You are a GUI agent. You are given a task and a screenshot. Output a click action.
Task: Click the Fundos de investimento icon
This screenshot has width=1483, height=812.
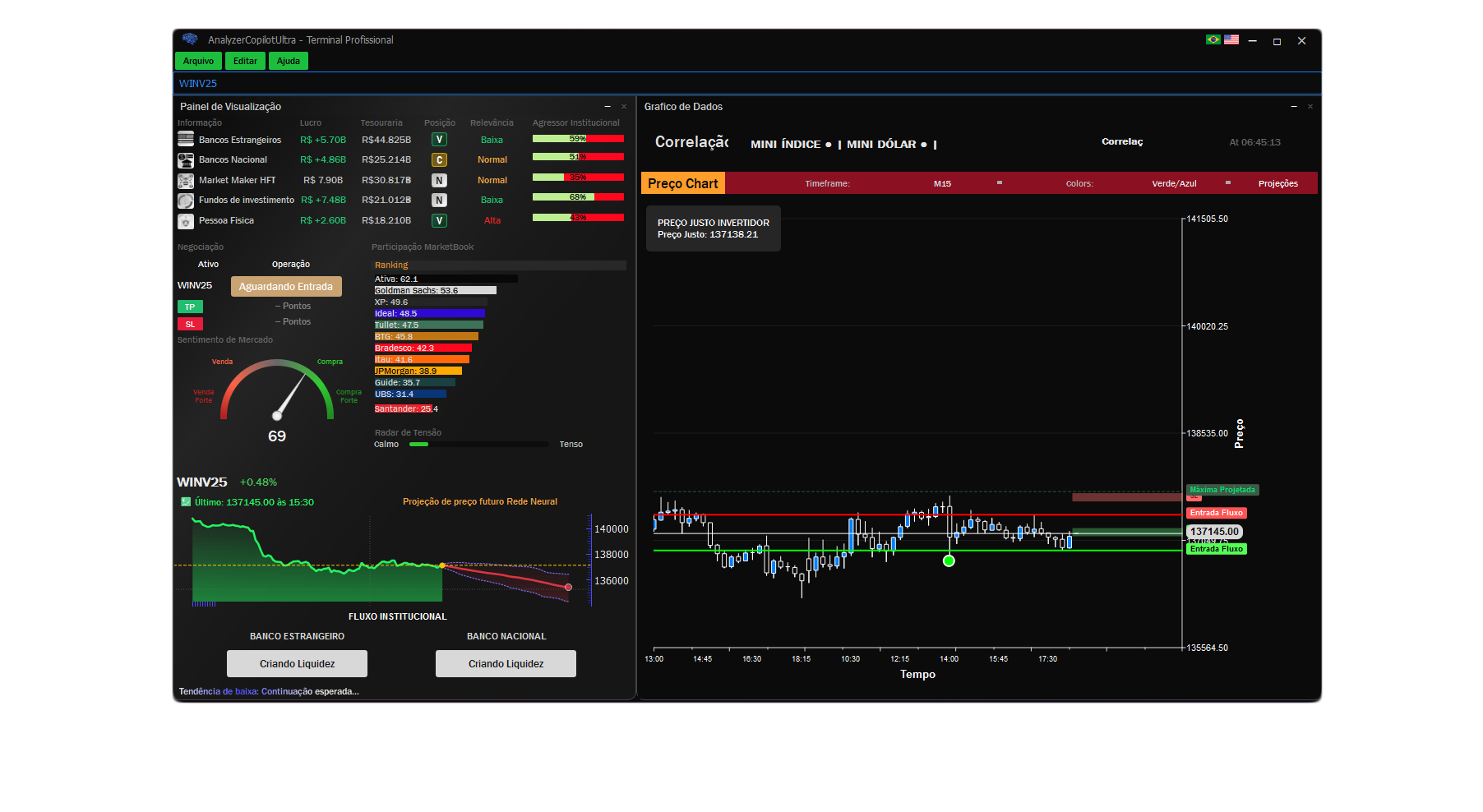pos(185,200)
